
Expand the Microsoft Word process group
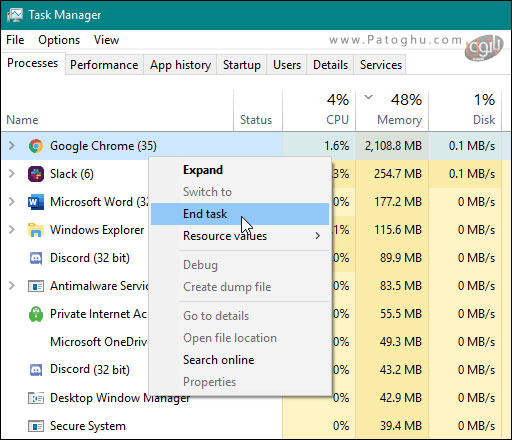click(x=12, y=202)
